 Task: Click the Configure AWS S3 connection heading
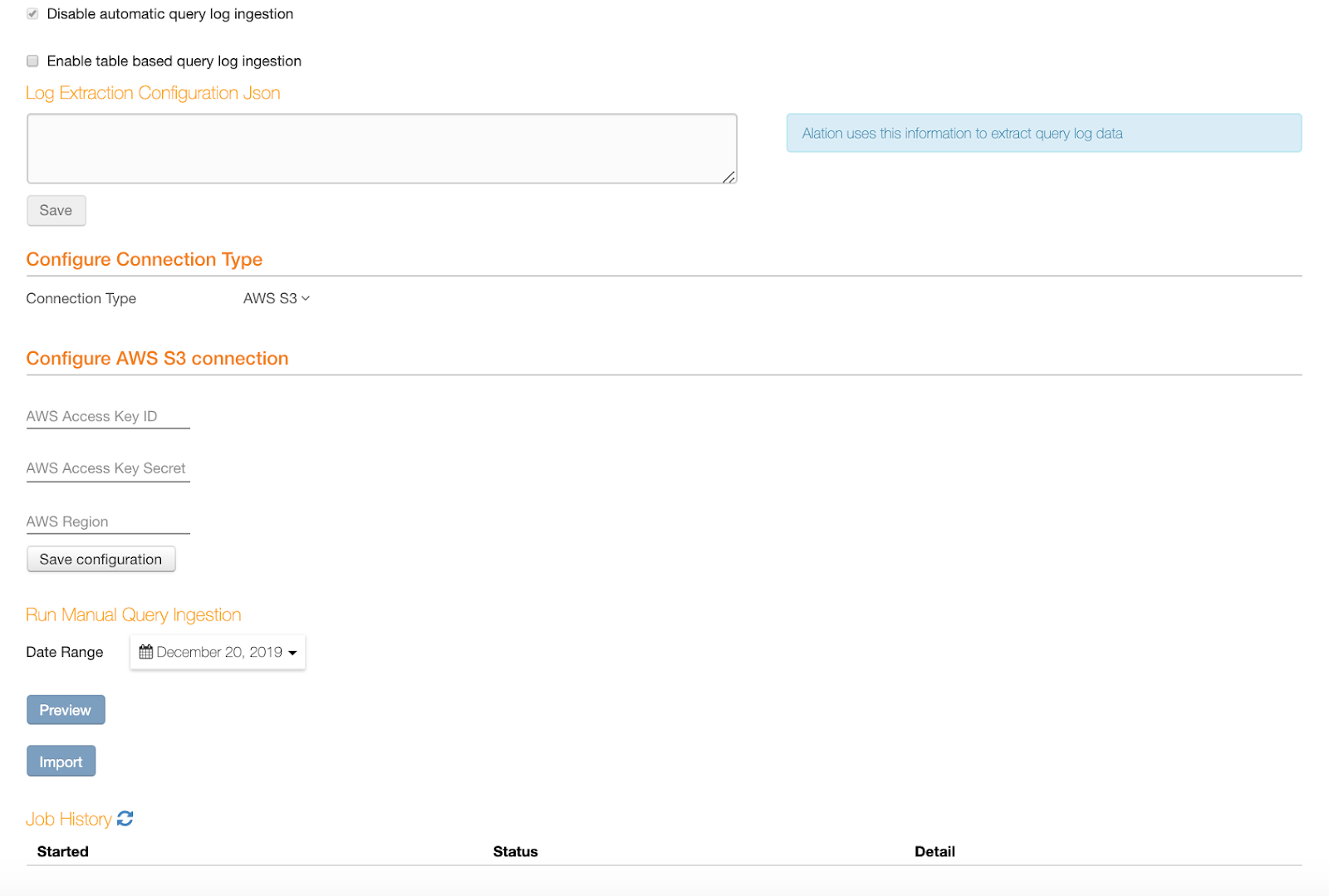click(158, 358)
